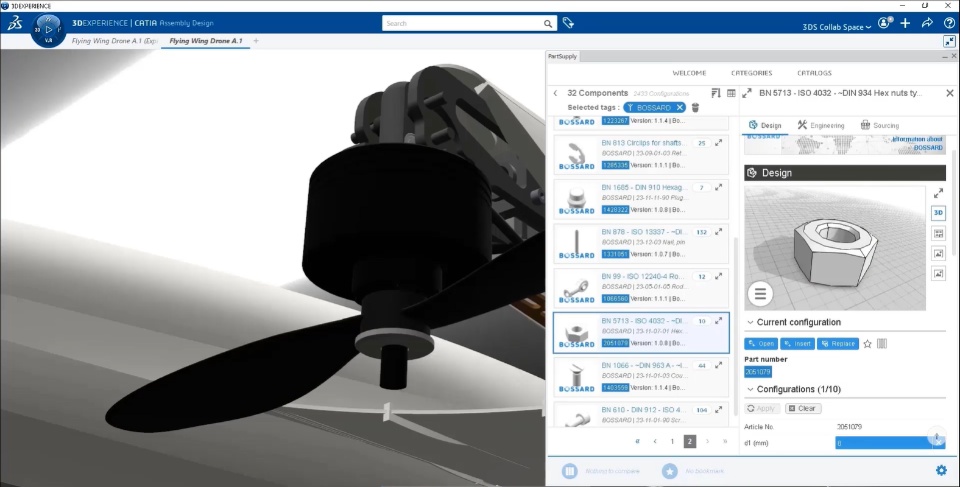Expand the detail pane beside BN 5713 title
960x487 pixels.
tap(747, 93)
